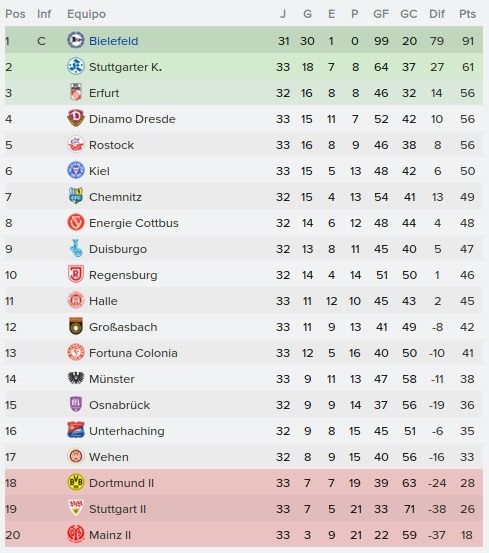Sort by the GF column header
Image resolution: width=489 pixels, height=553 pixels.
(x=381, y=14)
